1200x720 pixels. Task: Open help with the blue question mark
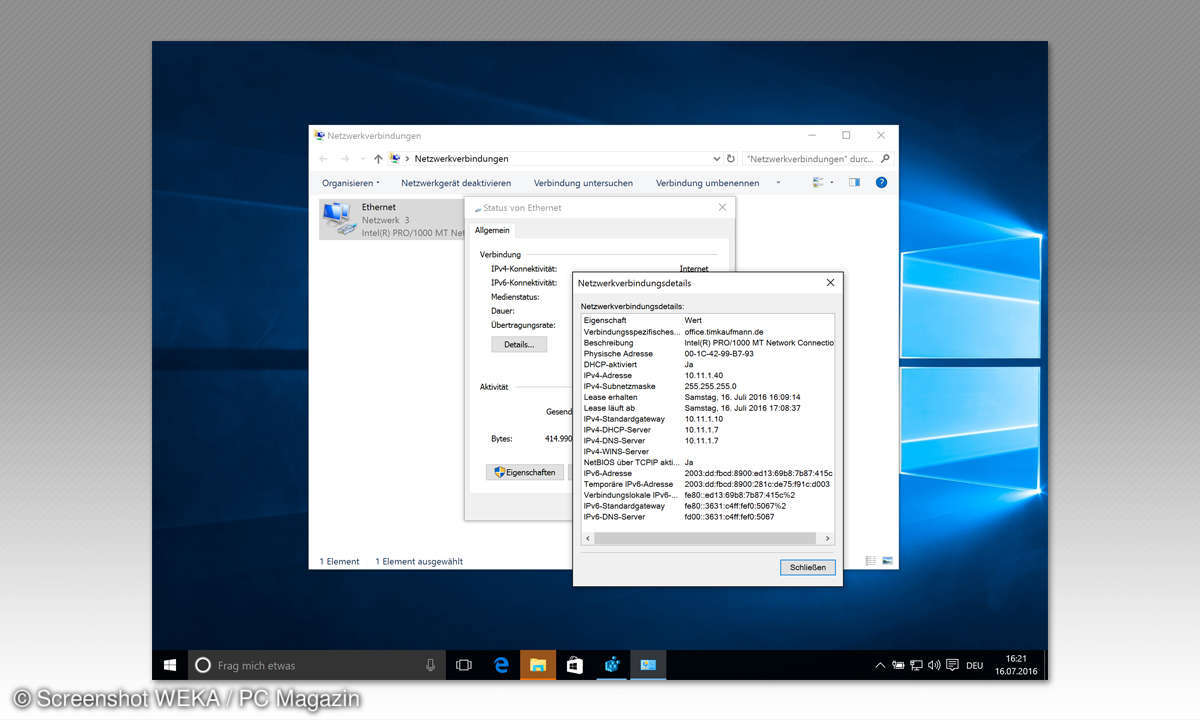881,183
